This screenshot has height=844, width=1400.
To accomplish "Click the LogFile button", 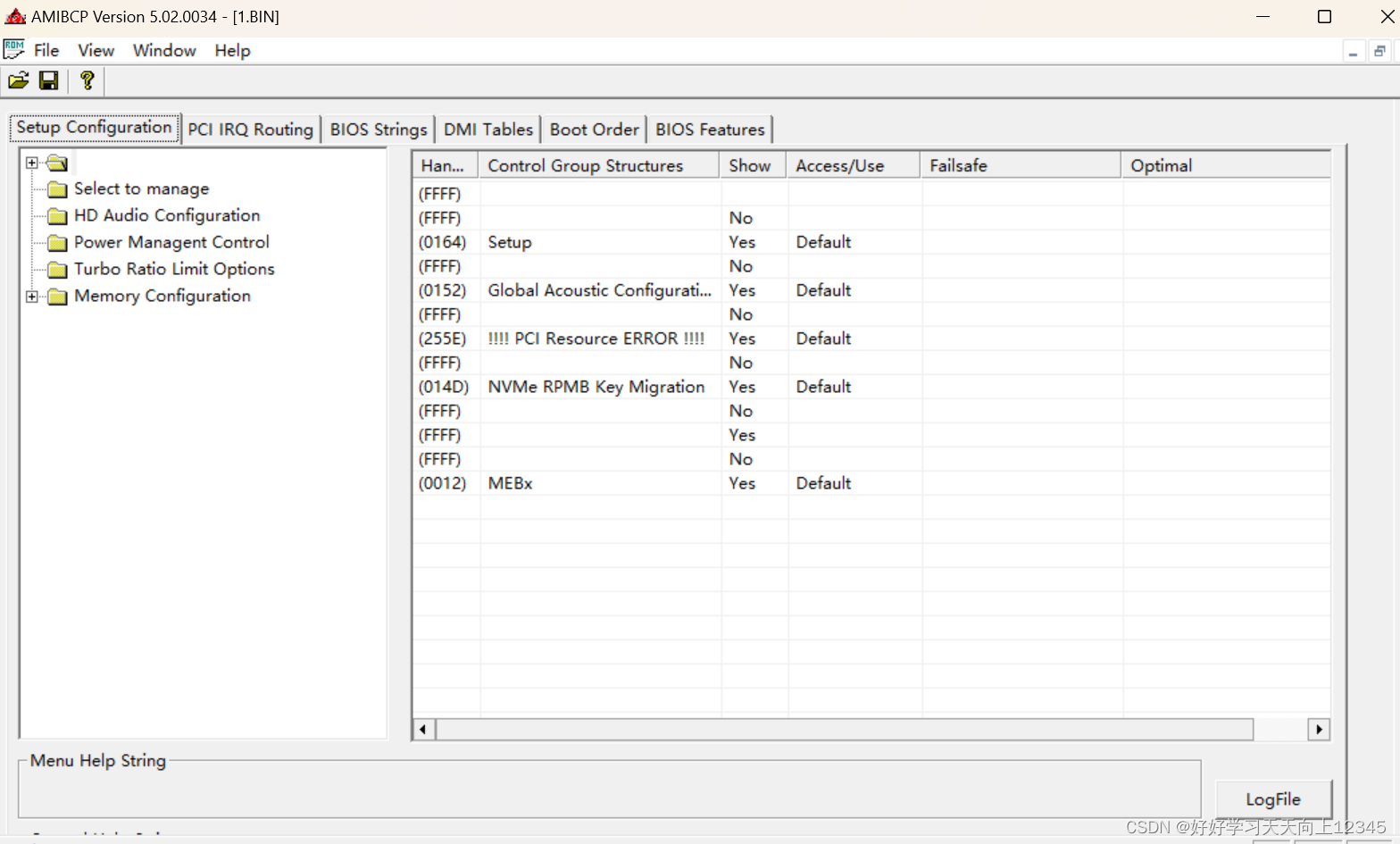I will 1273,799.
